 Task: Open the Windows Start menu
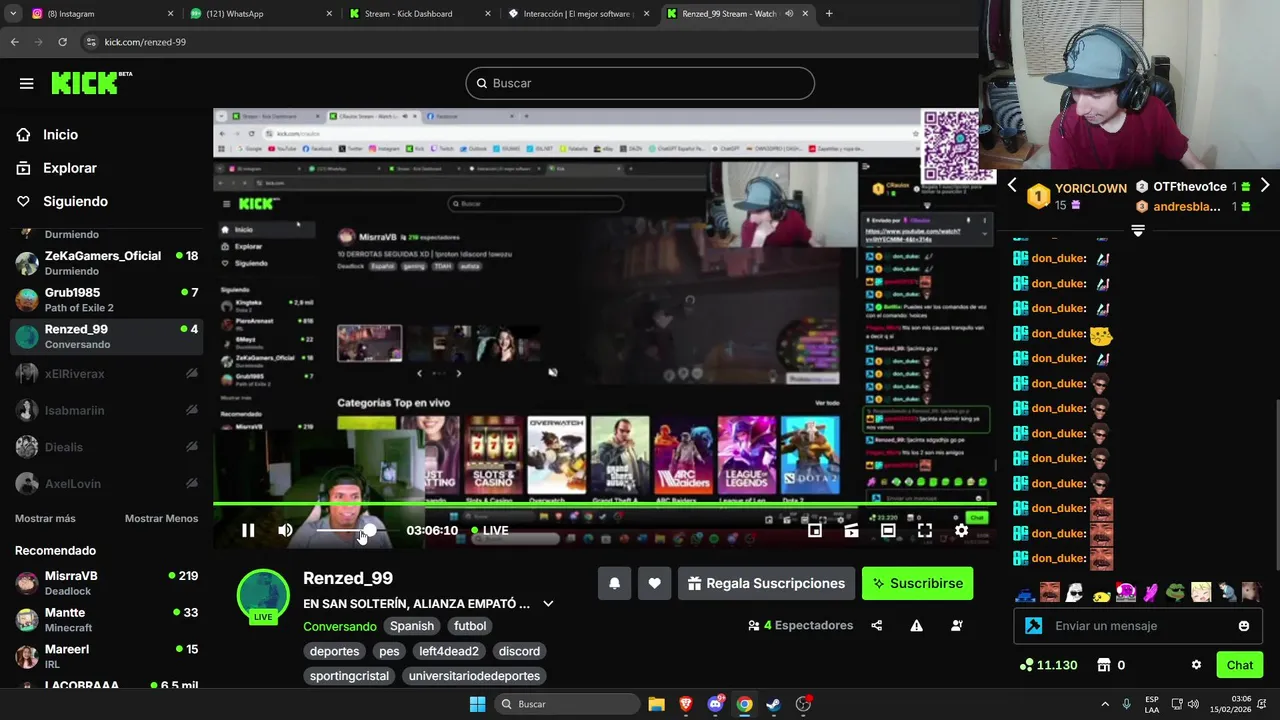(x=478, y=704)
